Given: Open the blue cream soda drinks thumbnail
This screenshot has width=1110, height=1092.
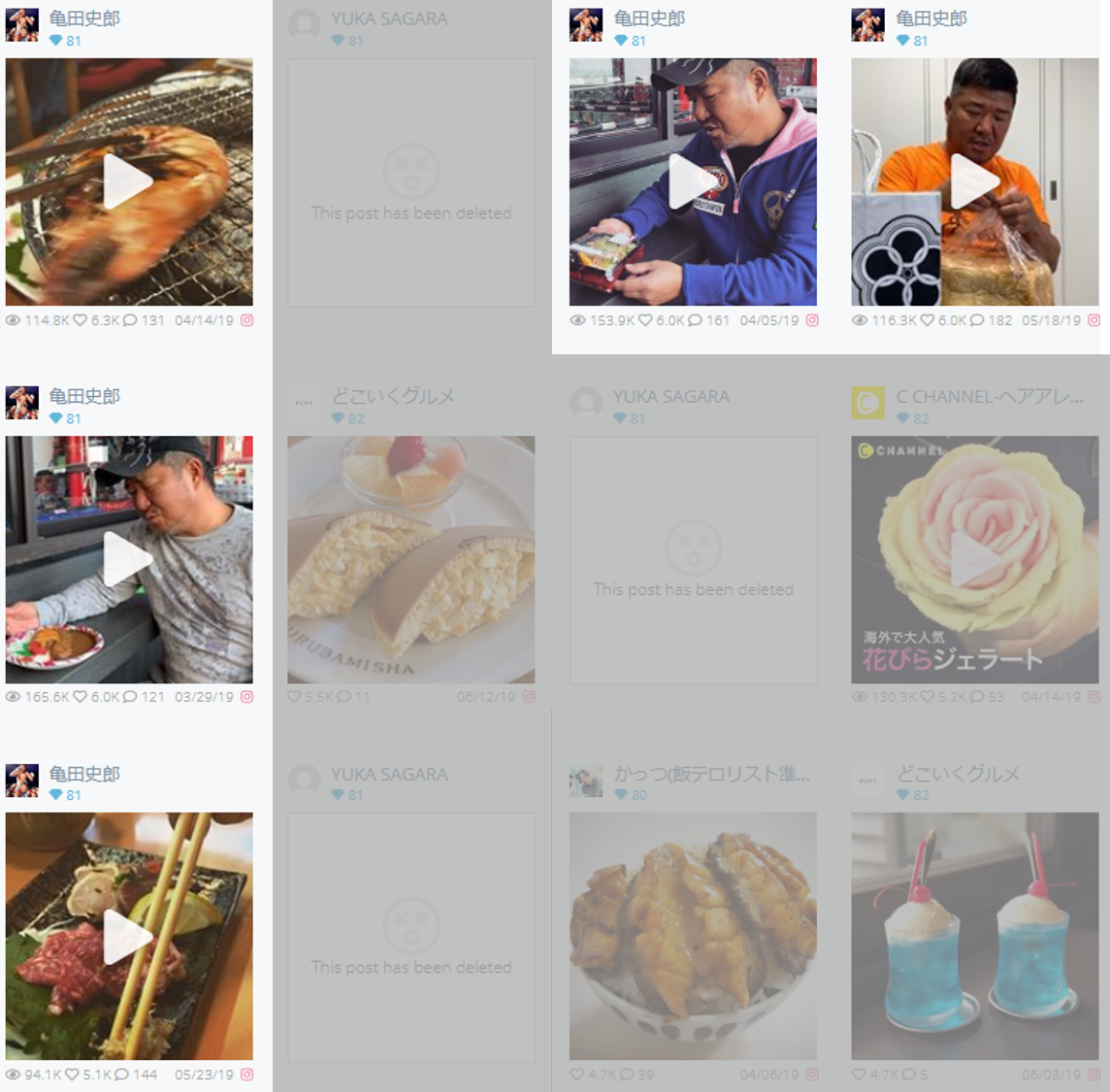Looking at the screenshot, I should (974, 936).
